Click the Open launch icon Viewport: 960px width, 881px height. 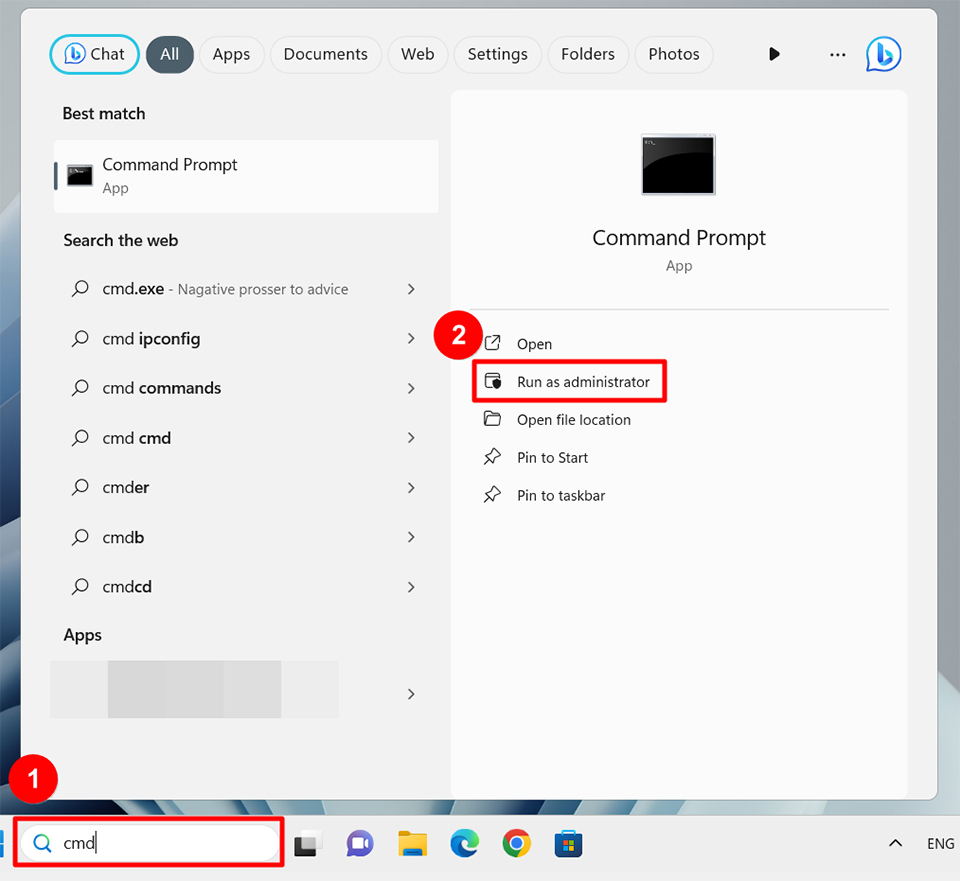coord(493,343)
